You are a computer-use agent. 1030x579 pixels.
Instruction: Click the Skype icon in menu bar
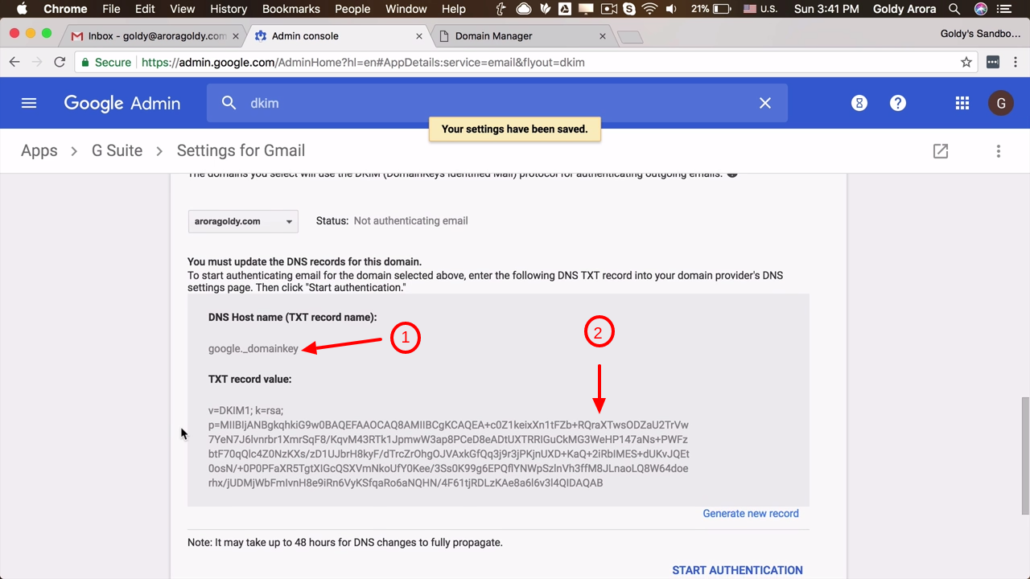pyautogui.click(x=629, y=9)
